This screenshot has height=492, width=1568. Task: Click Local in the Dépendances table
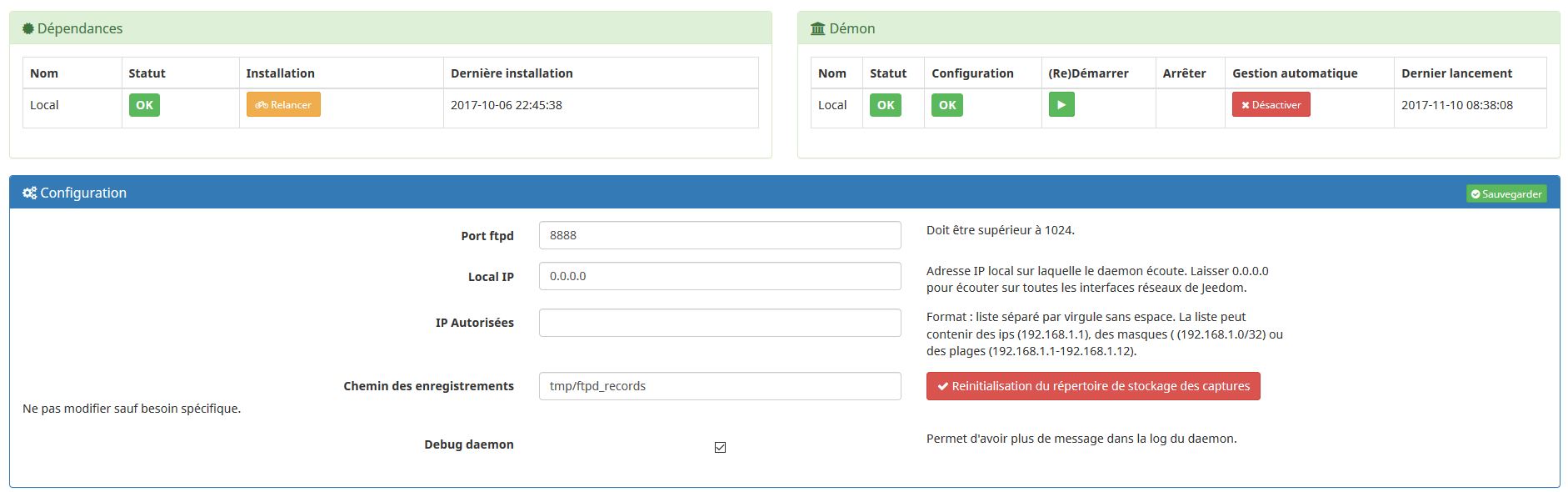(x=44, y=105)
